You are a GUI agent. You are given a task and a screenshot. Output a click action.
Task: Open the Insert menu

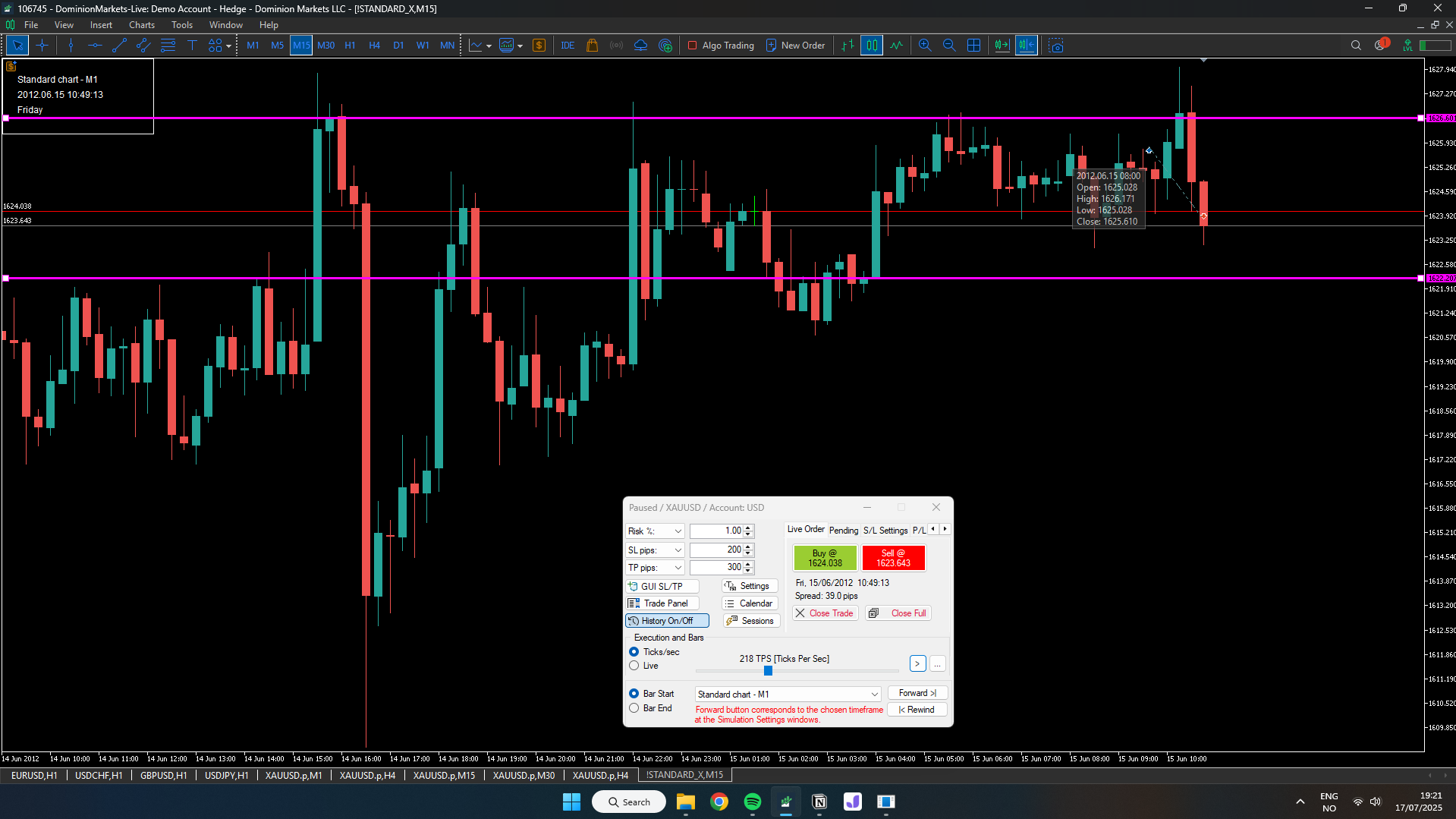pos(101,25)
